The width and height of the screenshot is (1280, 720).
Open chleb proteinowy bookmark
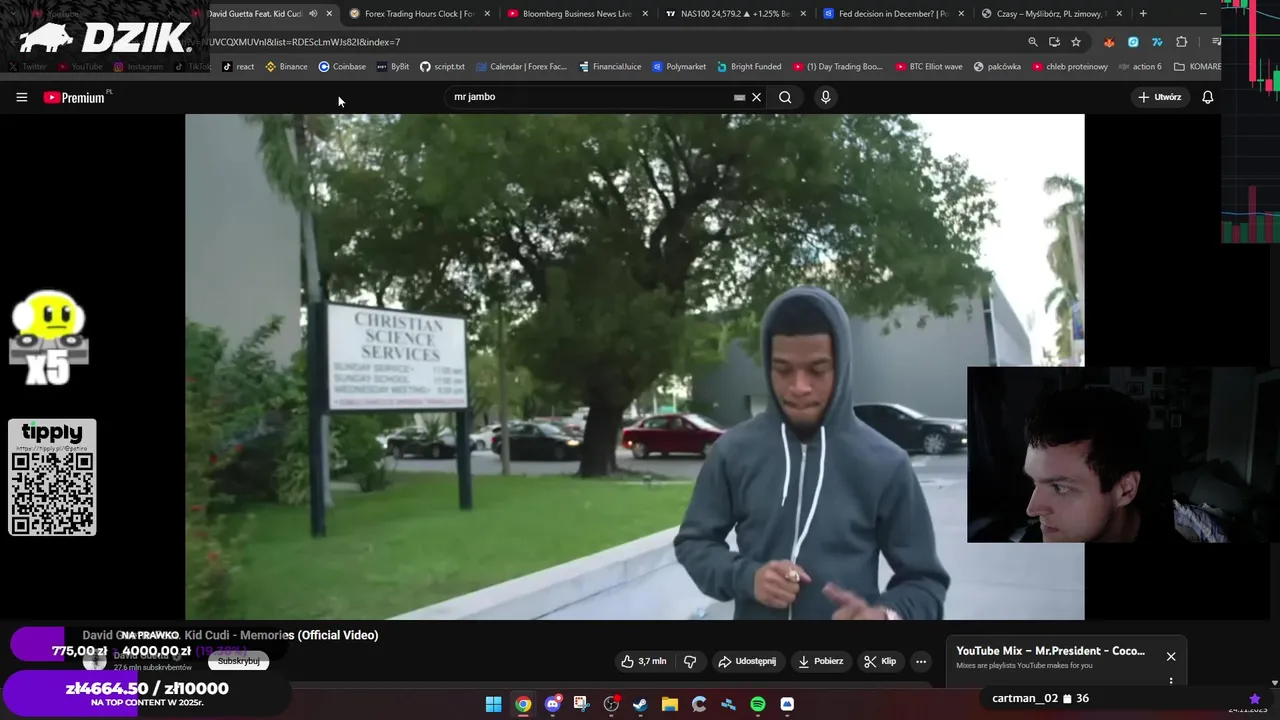tap(1070, 67)
